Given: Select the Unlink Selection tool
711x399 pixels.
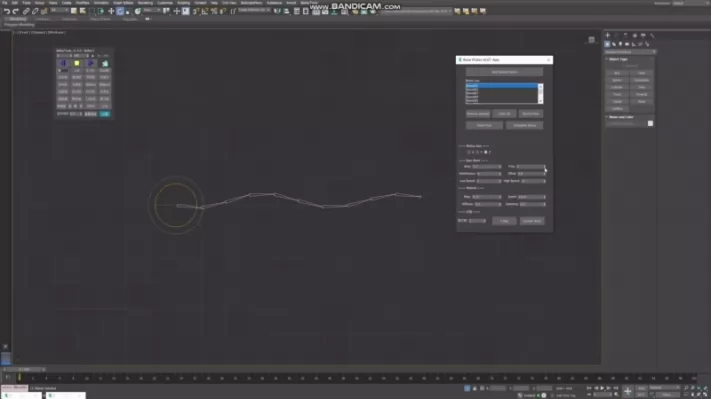Looking at the screenshot, I should point(35,11).
